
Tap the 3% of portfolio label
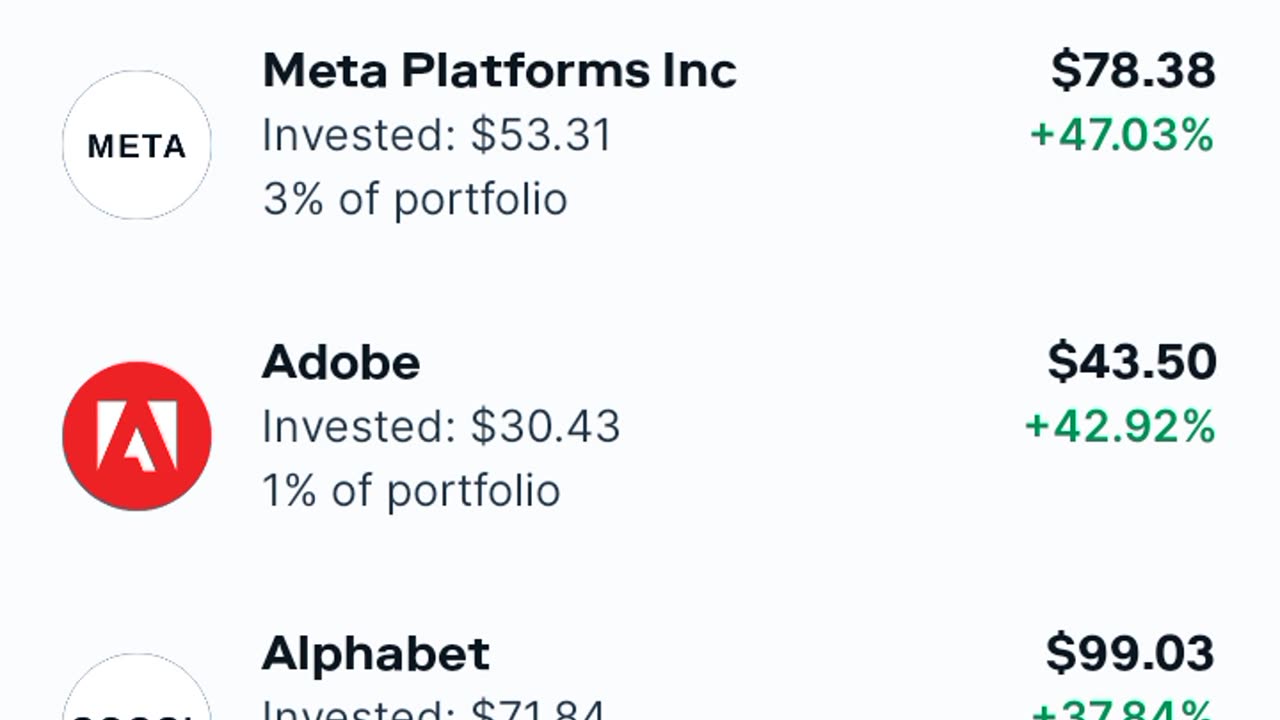point(415,199)
